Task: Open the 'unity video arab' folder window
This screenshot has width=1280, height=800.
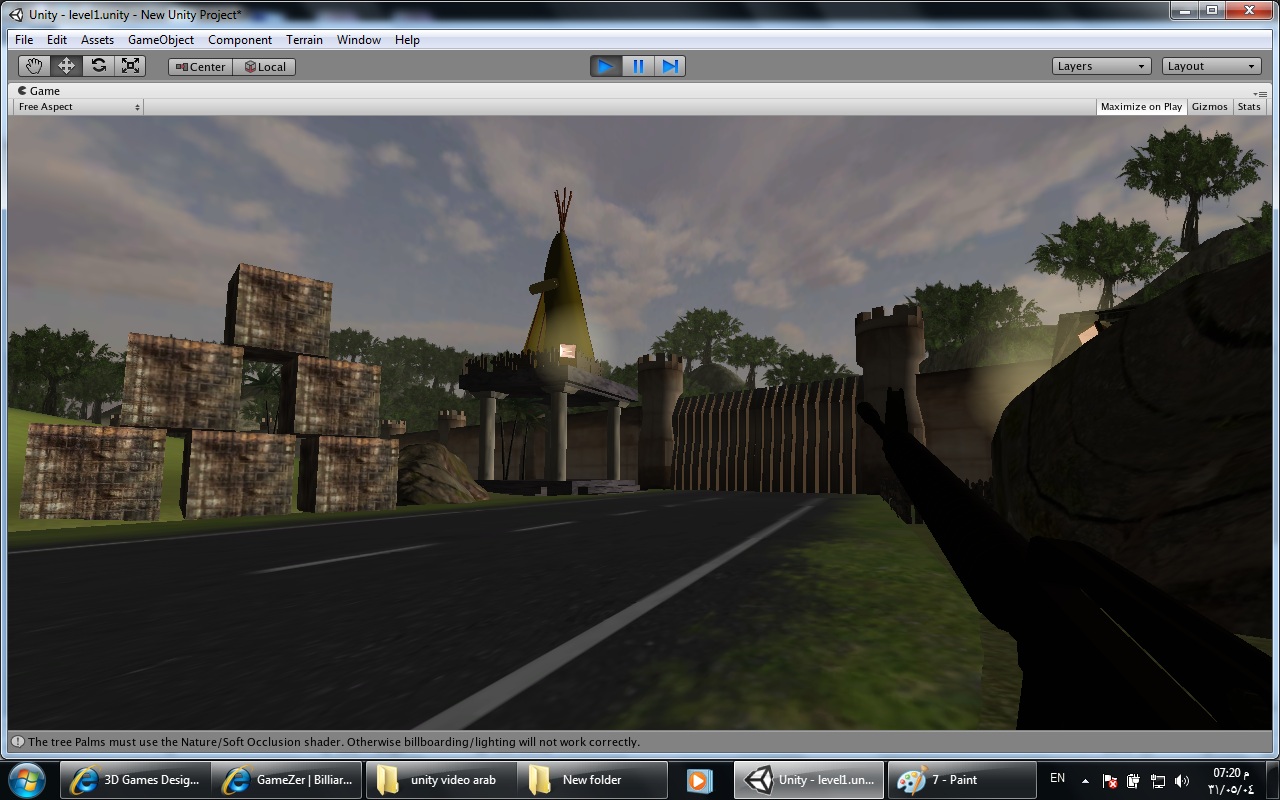Action: pyautogui.click(x=441, y=780)
